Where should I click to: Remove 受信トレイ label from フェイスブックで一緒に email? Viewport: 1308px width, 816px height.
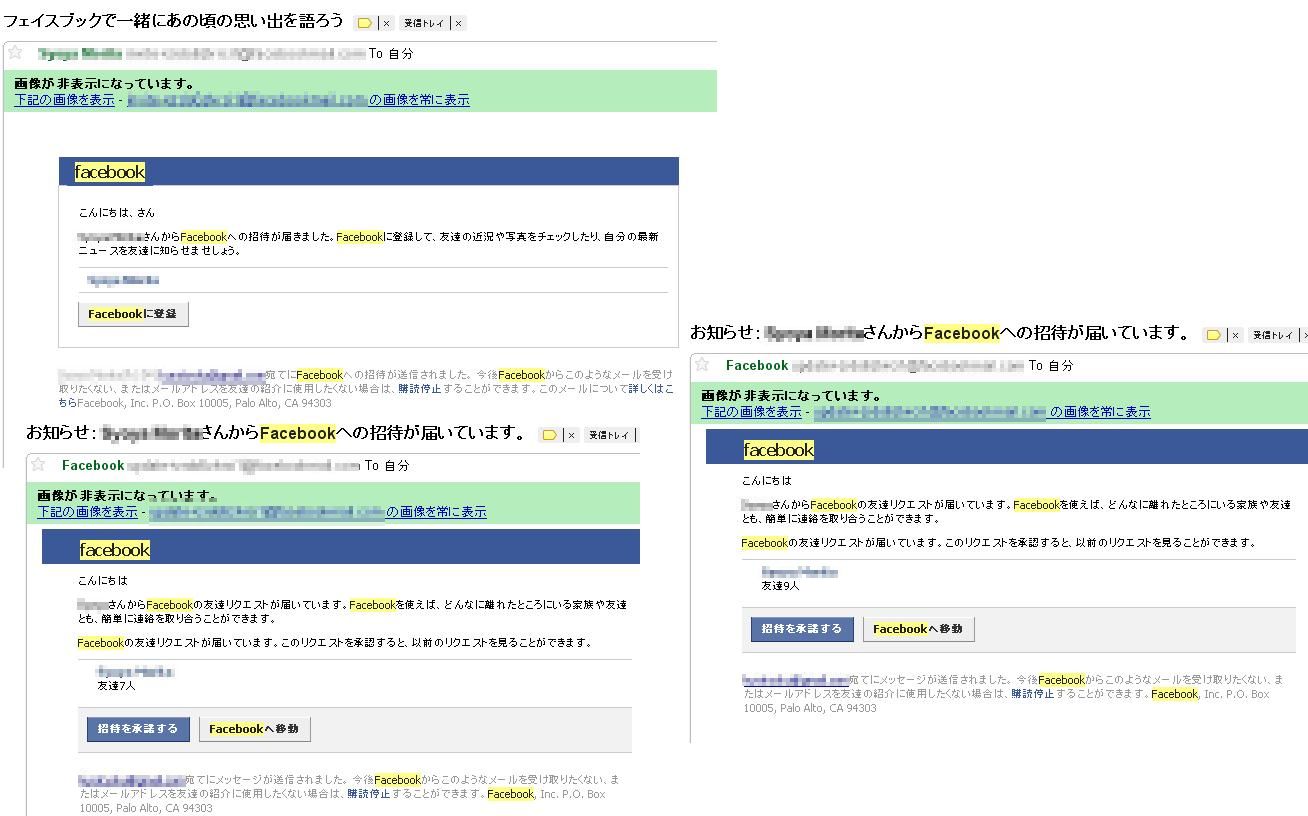coord(458,23)
